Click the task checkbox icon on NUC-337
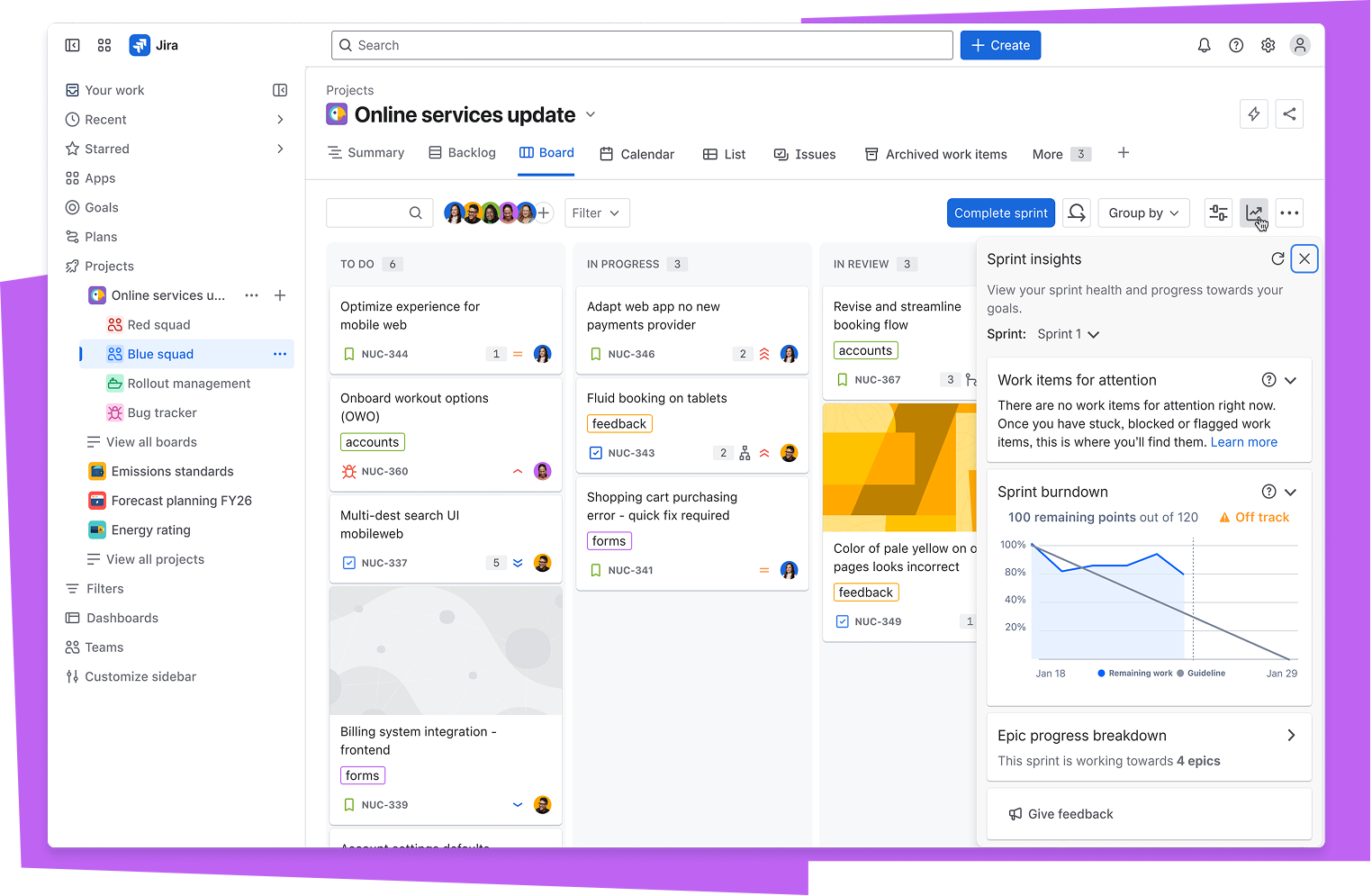The width and height of the screenshot is (1372, 896). click(349, 563)
